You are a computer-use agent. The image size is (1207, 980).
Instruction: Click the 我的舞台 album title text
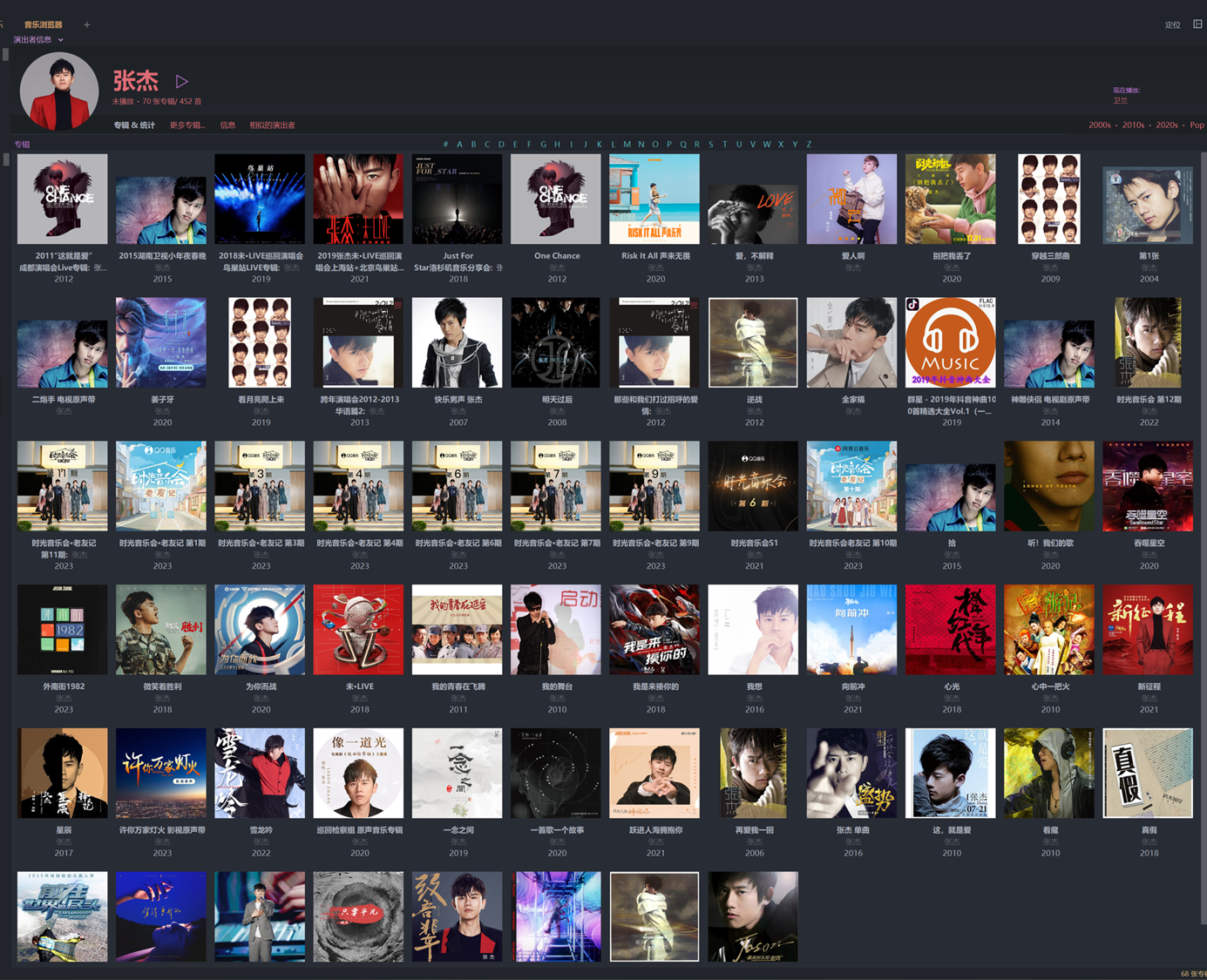tap(557, 687)
